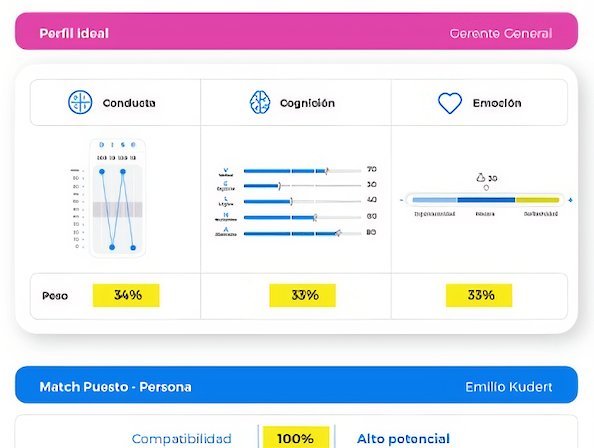Click the Conducta quadrant circle icon
The width and height of the screenshot is (594, 448).
[80, 102]
